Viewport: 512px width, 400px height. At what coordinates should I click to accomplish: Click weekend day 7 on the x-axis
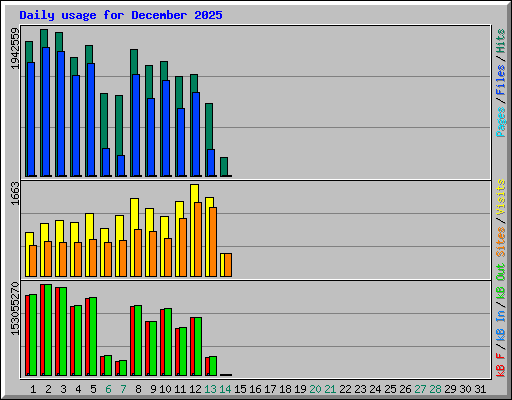pos(123,389)
